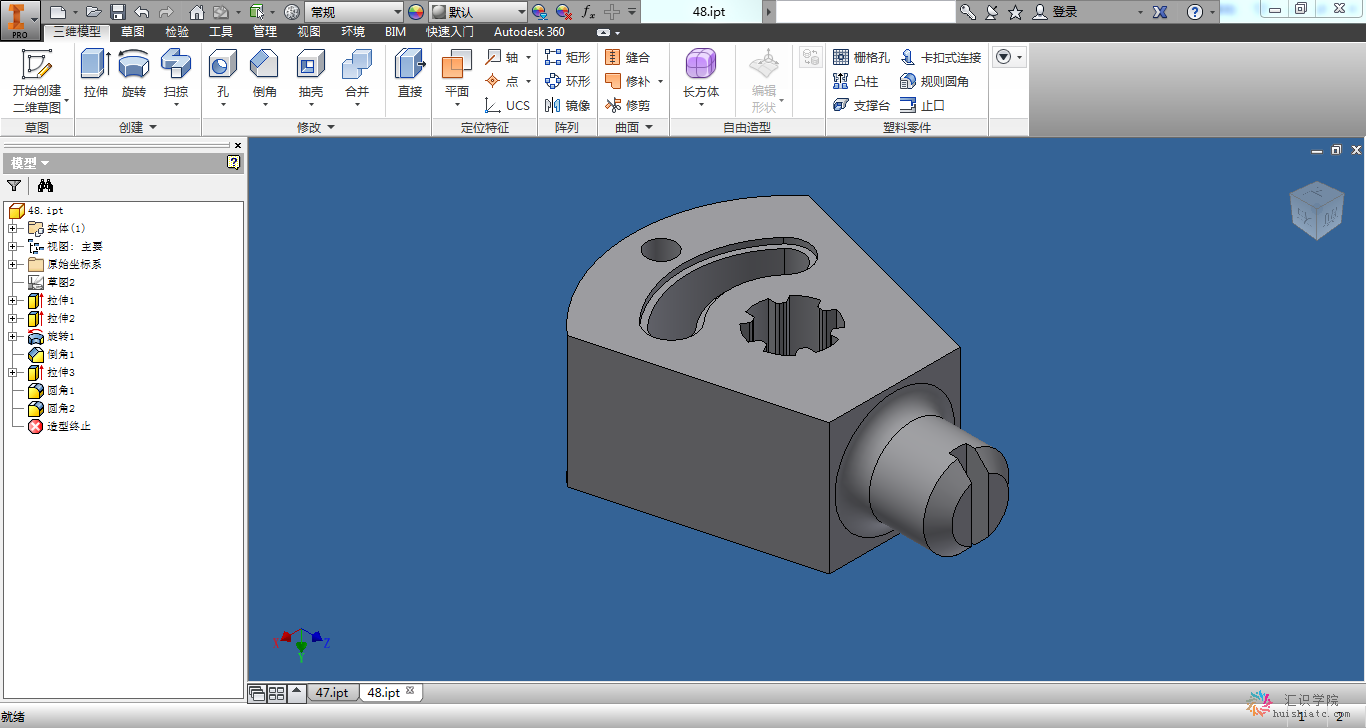
Task: Select the Trim (修剪) surface tool
Action: pos(628,105)
